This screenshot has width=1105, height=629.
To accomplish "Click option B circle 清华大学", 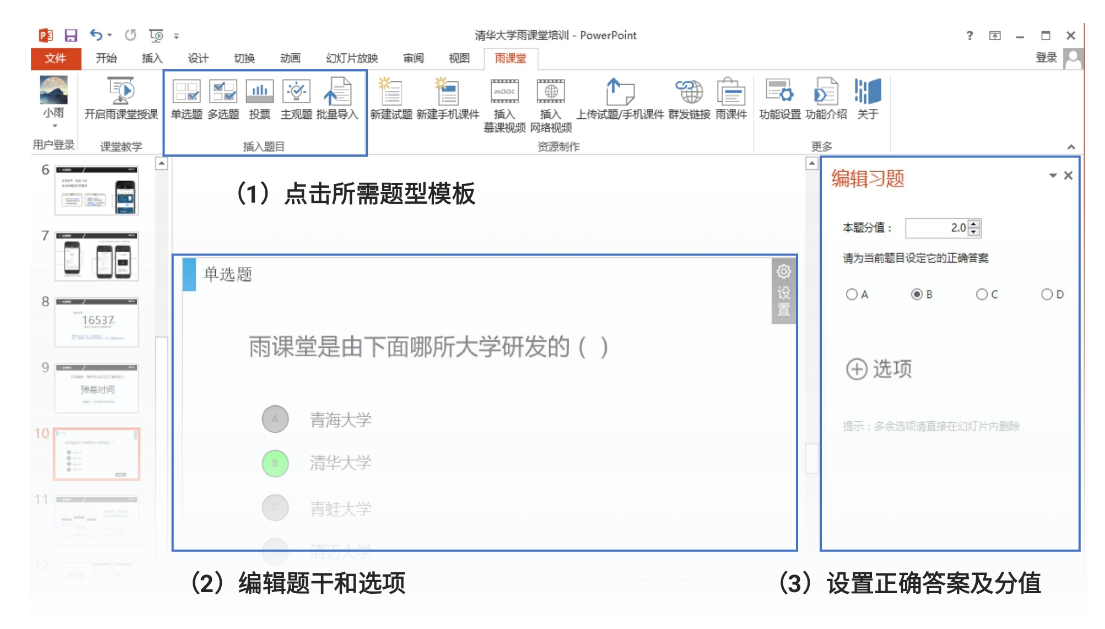I will click(x=276, y=463).
